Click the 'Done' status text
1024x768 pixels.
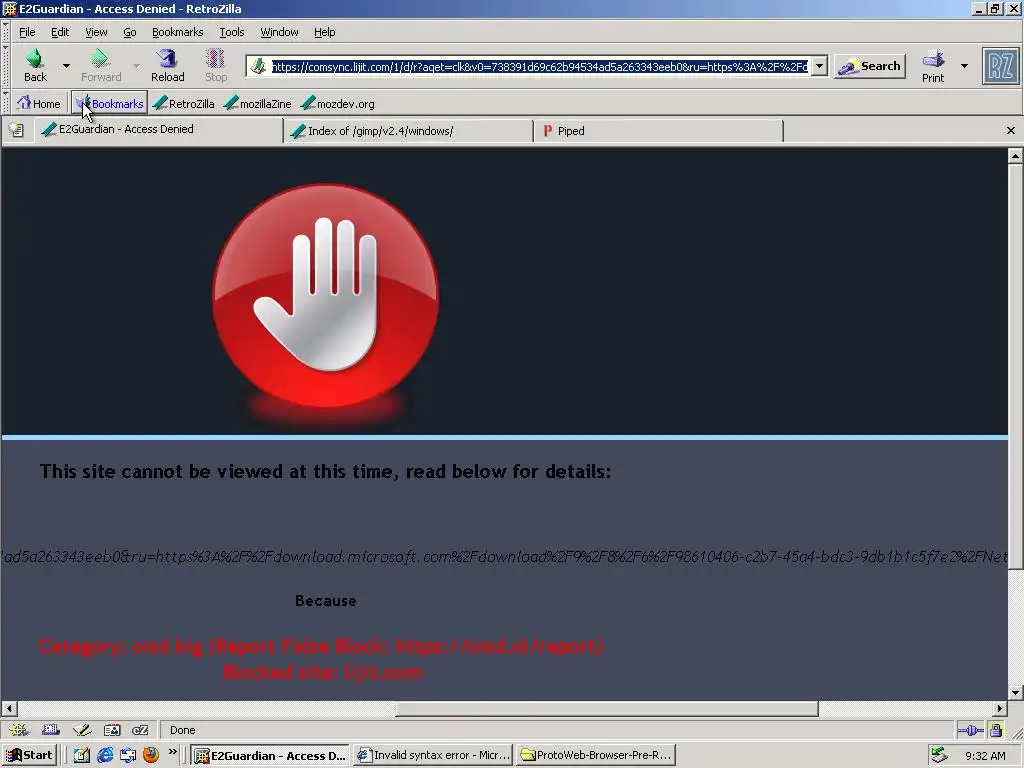182,730
